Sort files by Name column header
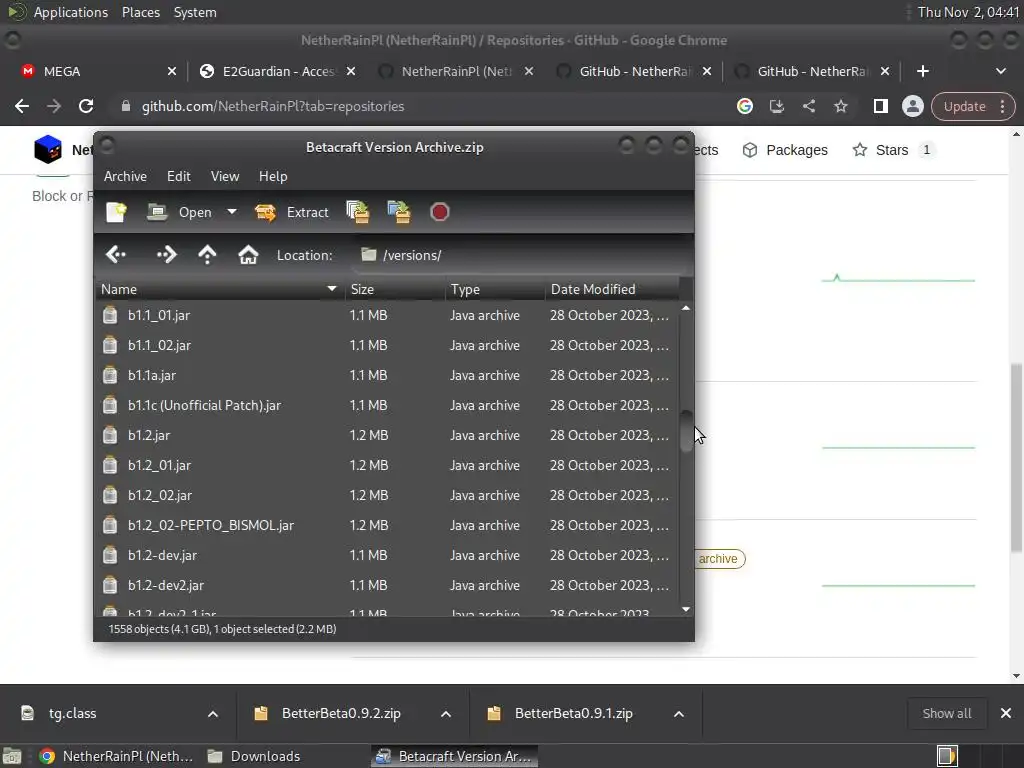The height and width of the screenshot is (768, 1024). click(219, 289)
